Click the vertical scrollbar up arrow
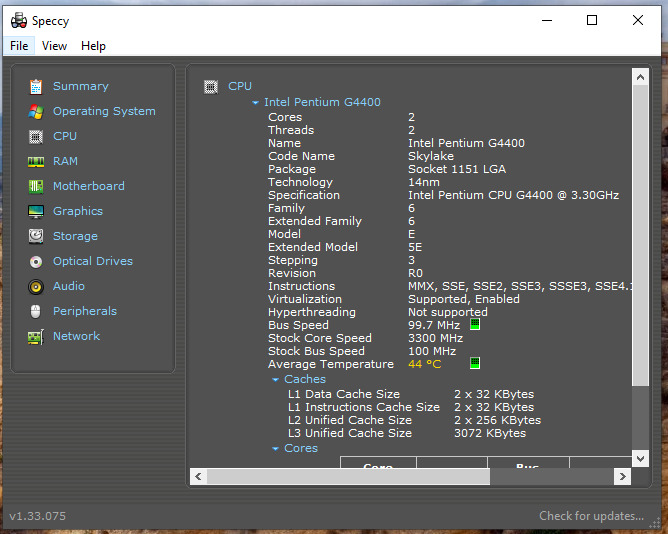Screen dimensions: 668x534 [640, 77]
